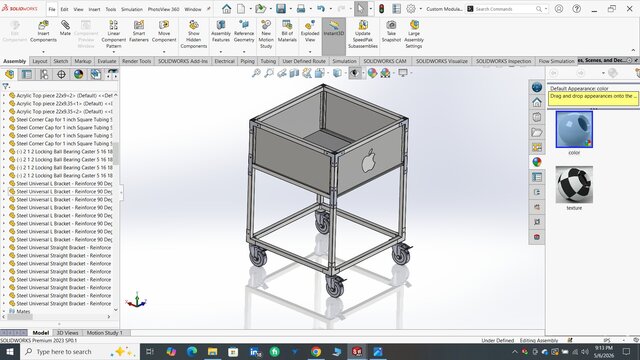The image size is (640, 360).
Task: Open the File menu
Action: [52, 9]
